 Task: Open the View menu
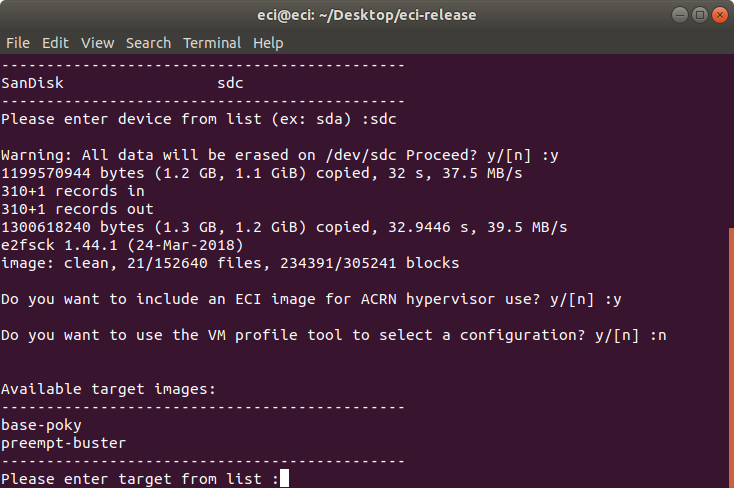(x=97, y=43)
